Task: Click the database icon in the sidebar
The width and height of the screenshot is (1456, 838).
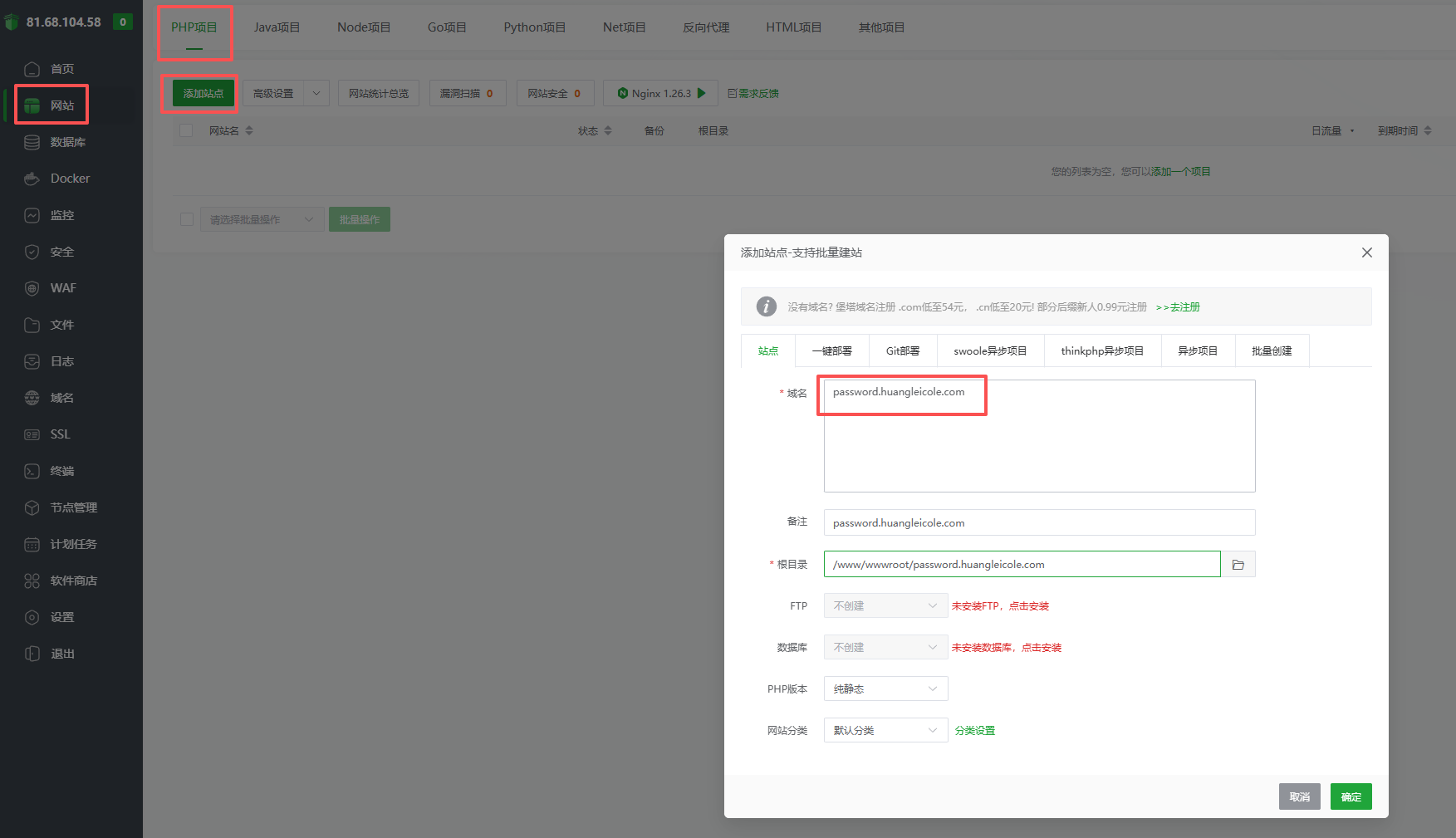Action: click(x=32, y=142)
